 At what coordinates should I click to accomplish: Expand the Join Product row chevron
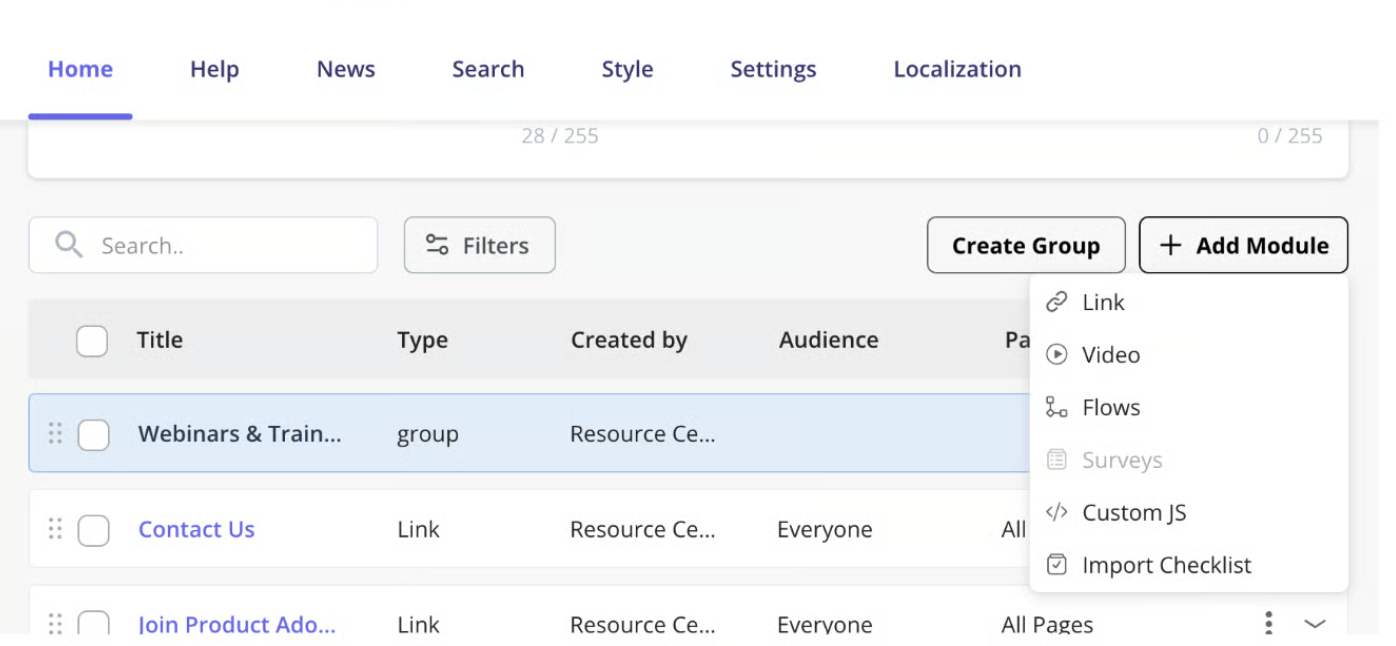tap(1315, 624)
